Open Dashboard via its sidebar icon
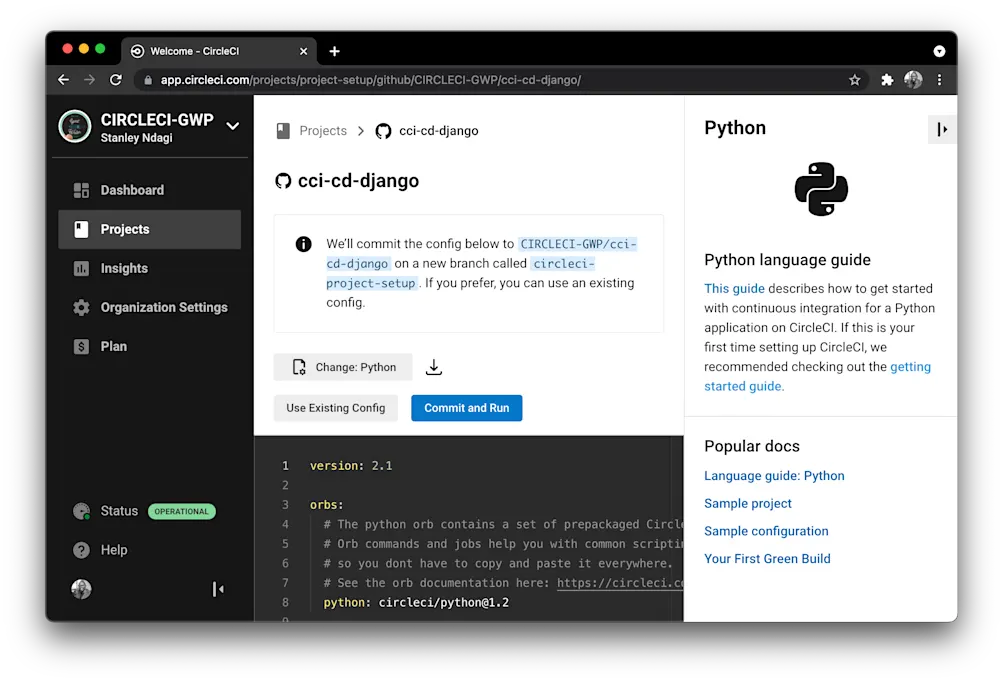Image resolution: width=1003 pixels, height=682 pixels. pyautogui.click(x=82, y=190)
